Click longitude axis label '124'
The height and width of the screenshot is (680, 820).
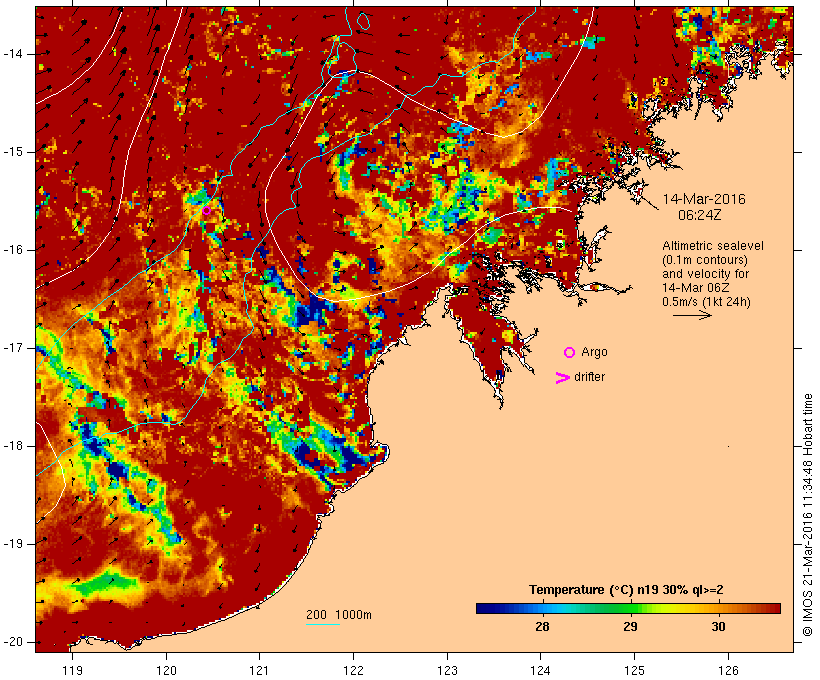click(x=540, y=671)
